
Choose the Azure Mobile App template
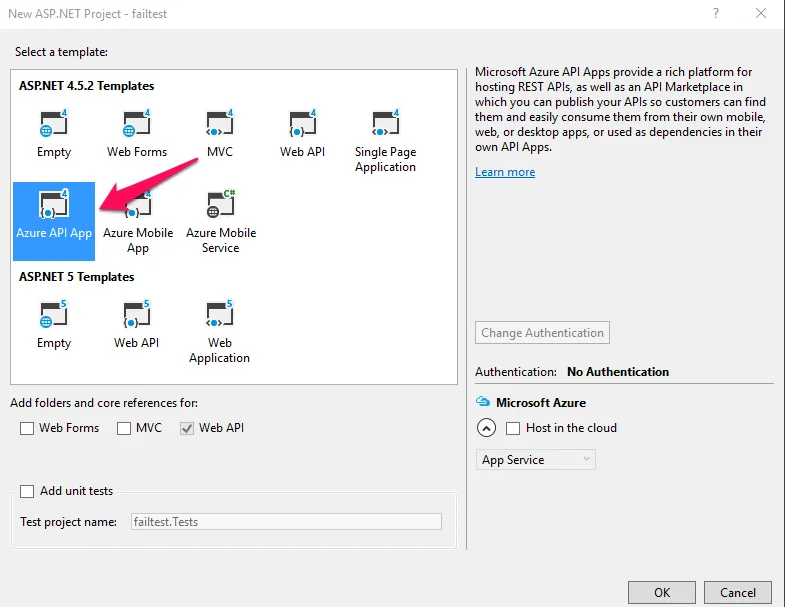pyautogui.click(x=138, y=221)
